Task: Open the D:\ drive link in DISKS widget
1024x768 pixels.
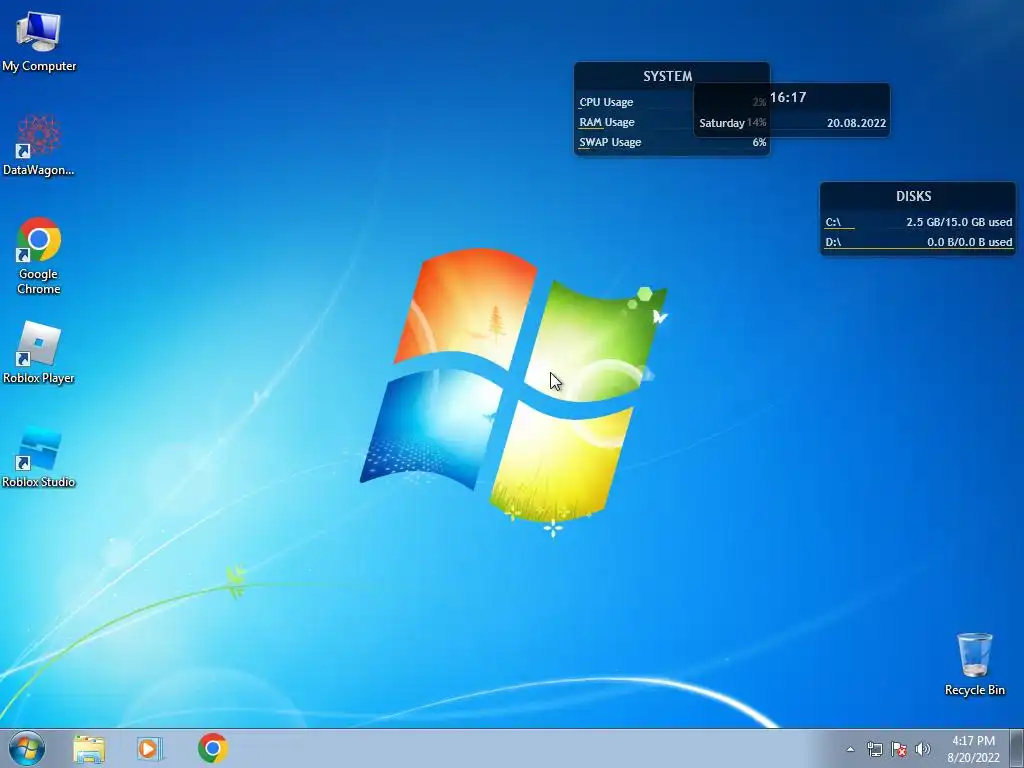Action: tap(833, 242)
